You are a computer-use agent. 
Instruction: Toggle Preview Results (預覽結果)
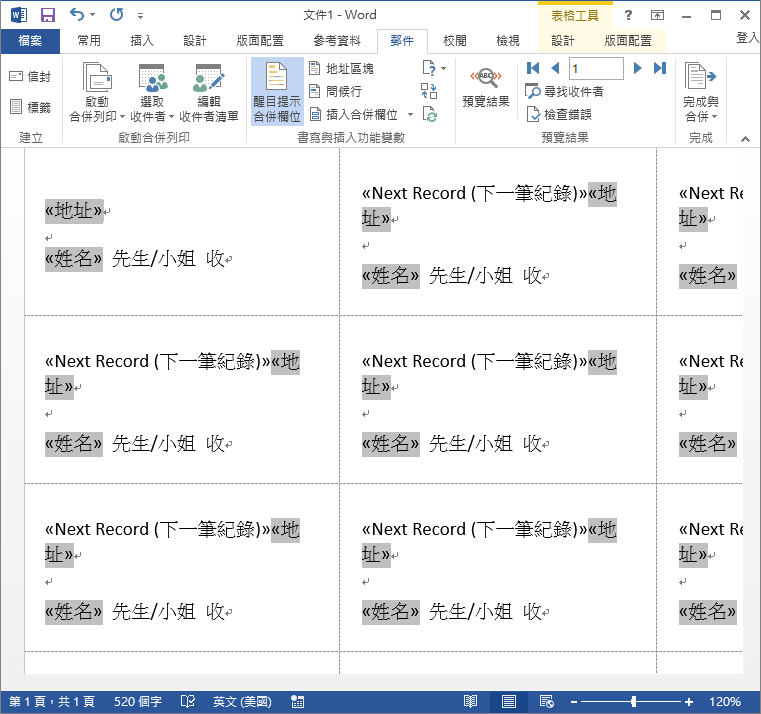pyautogui.click(x=486, y=87)
